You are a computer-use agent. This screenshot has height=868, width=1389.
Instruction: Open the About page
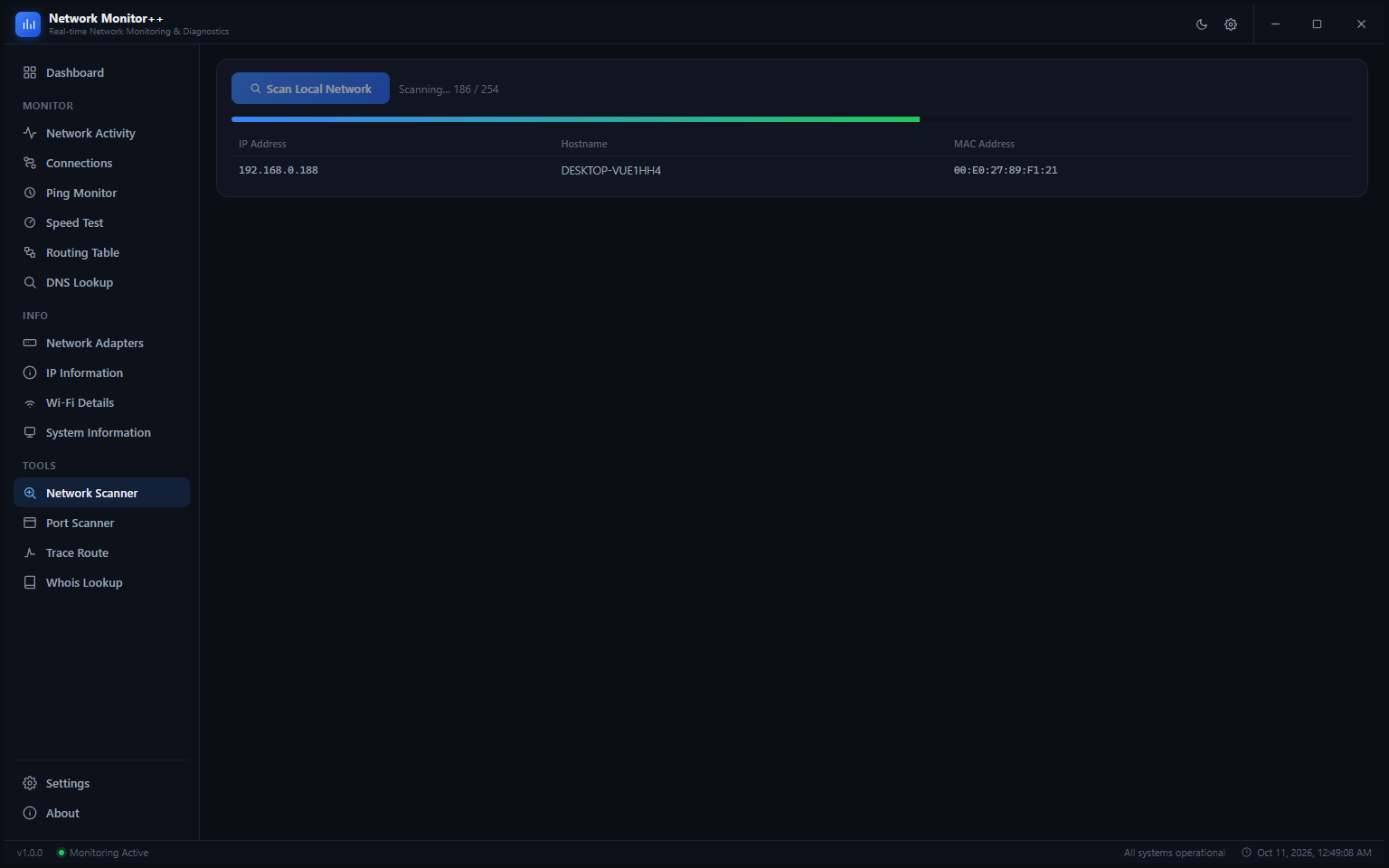click(101, 813)
